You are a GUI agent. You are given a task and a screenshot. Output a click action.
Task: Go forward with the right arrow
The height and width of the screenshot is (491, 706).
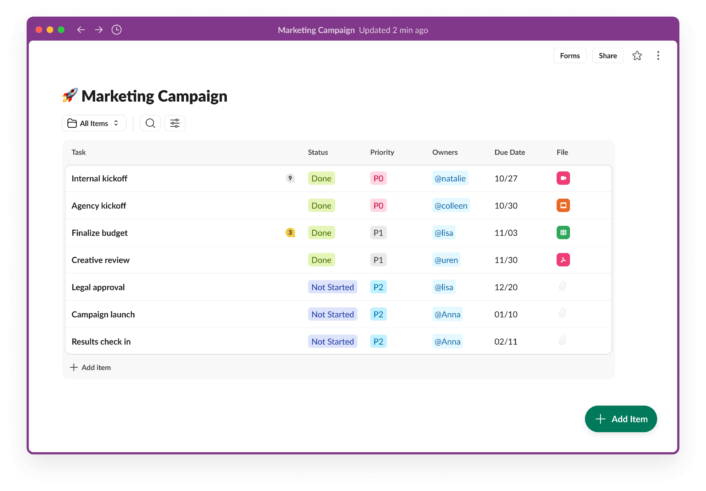(99, 30)
